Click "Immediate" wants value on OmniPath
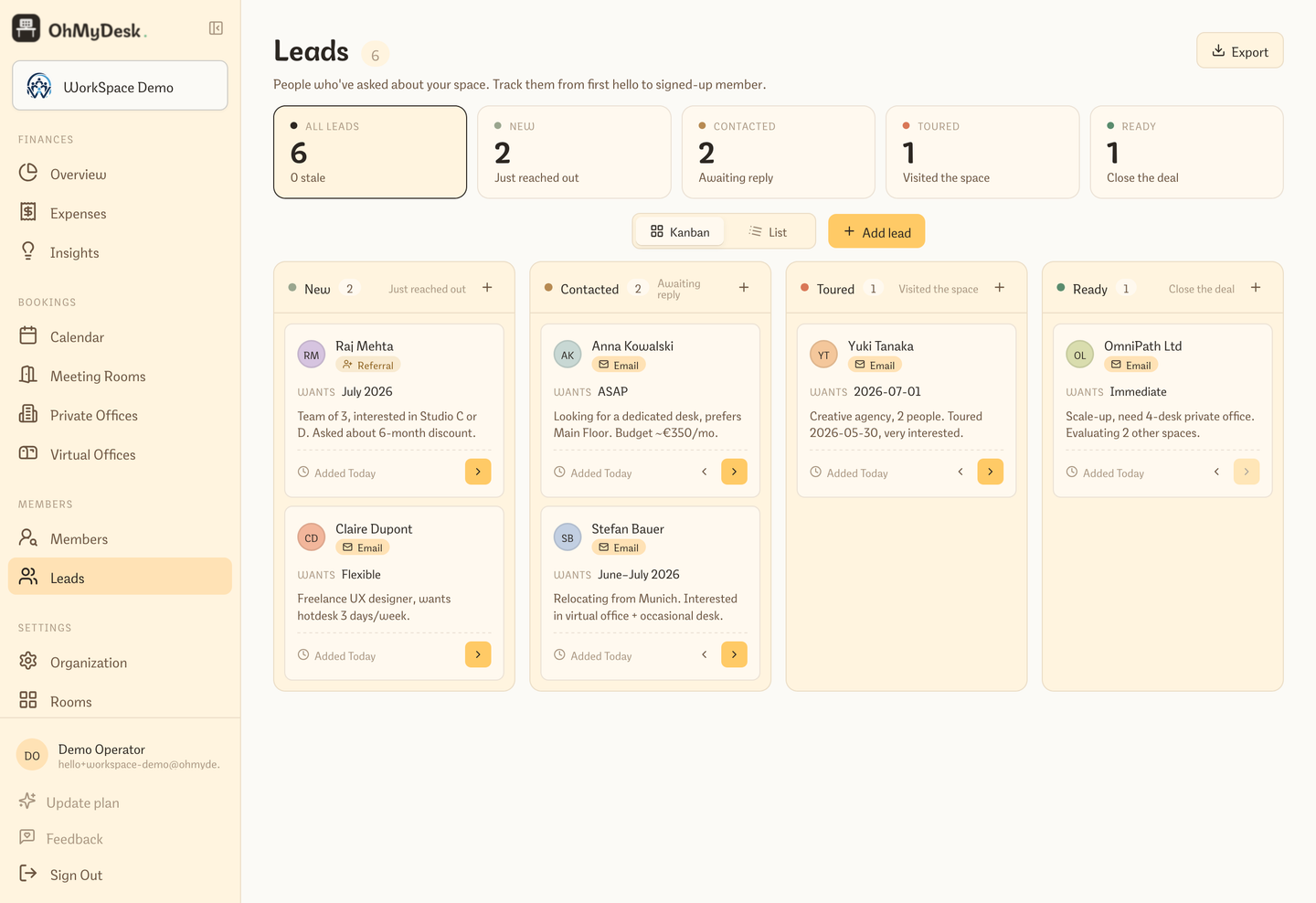This screenshot has width=1316, height=903. [x=1138, y=391]
